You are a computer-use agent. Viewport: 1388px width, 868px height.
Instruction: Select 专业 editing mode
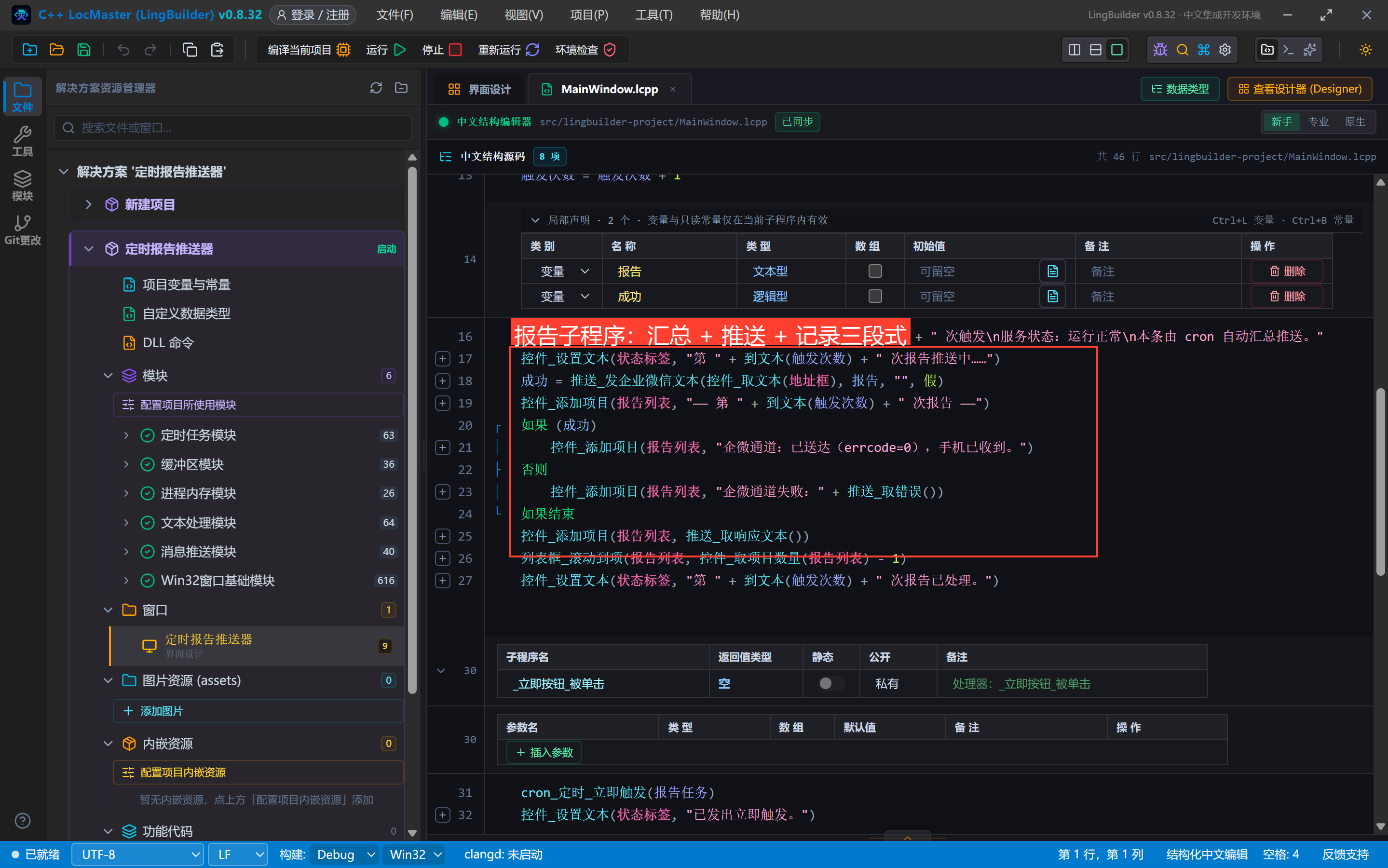[1318, 122]
